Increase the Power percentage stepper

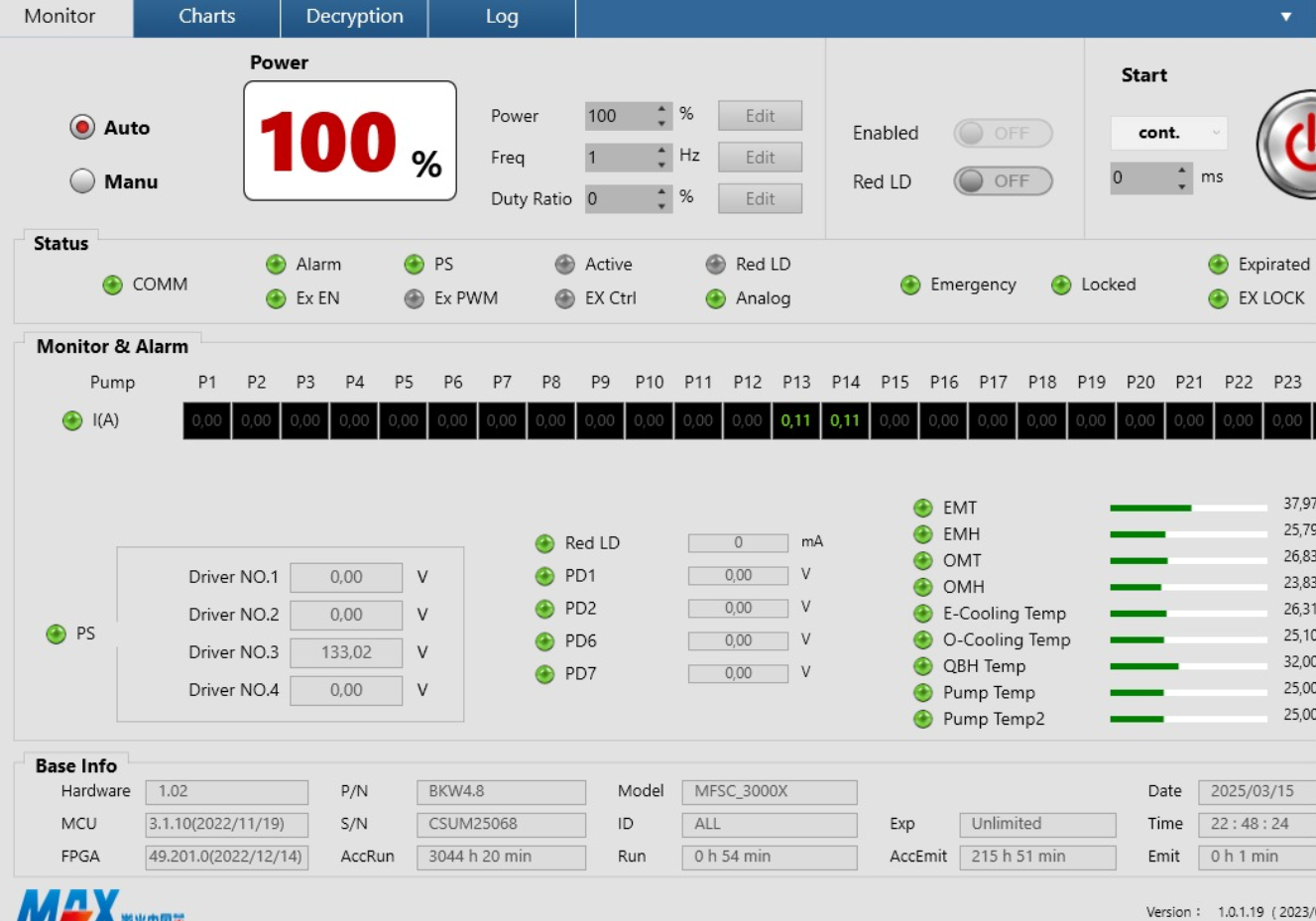[x=661, y=109]
